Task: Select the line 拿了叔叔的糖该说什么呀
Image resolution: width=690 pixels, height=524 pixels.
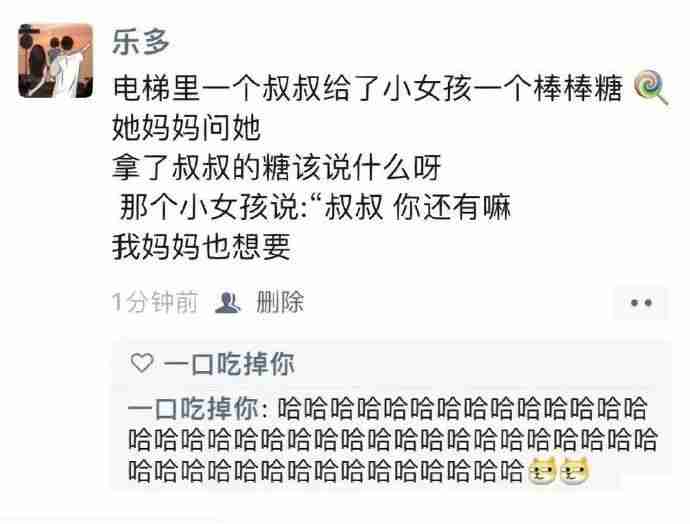Action: [277, 167]
